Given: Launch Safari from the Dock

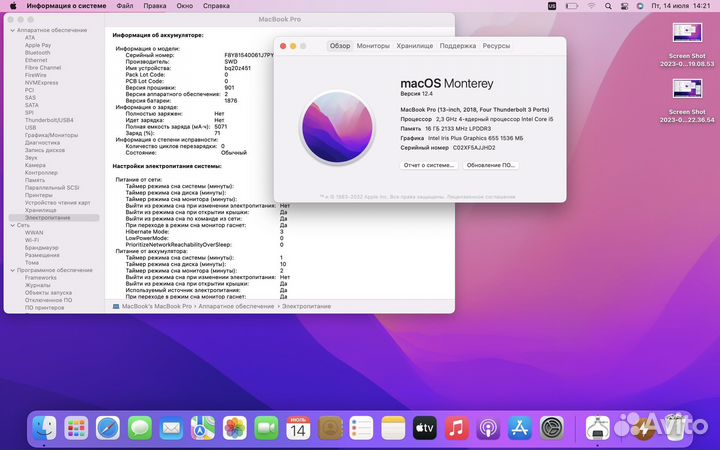Looking at the screenshot, I should 108,428.
